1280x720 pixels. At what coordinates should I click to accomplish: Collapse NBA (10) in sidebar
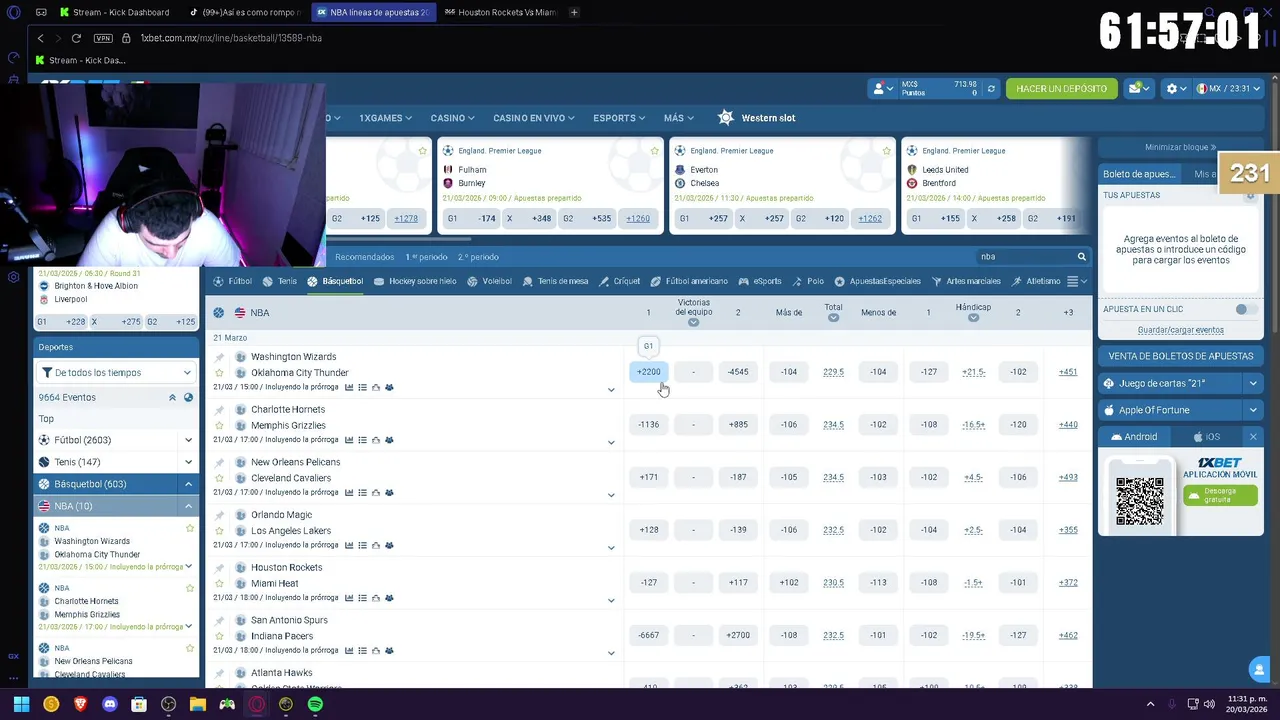pyautogui.click(x=188, y=506)
